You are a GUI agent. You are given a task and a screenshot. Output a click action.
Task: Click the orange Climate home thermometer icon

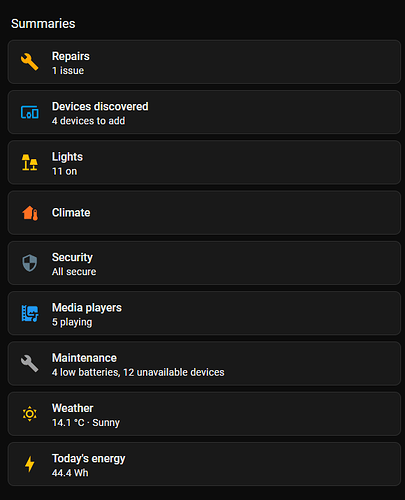tap(30, 213)
